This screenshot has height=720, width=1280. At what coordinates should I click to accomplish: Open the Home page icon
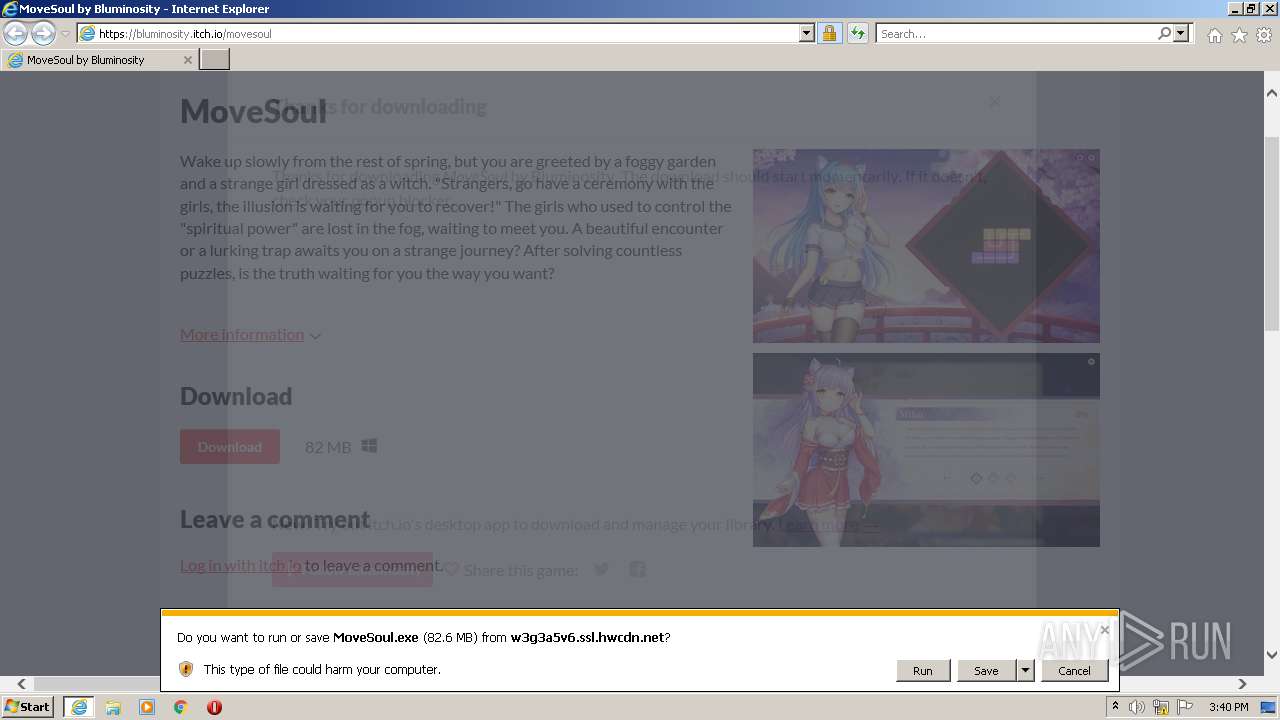1214,35
